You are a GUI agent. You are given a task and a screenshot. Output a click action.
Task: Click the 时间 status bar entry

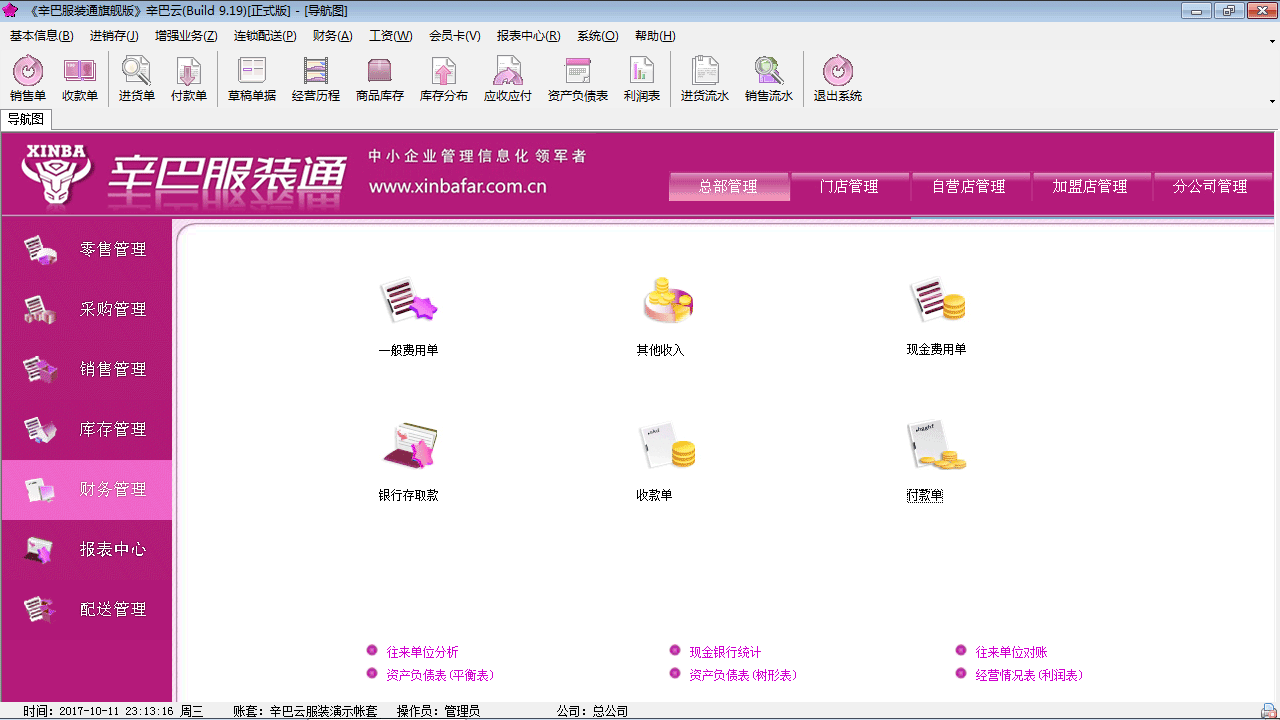click(x=113, y=711)
